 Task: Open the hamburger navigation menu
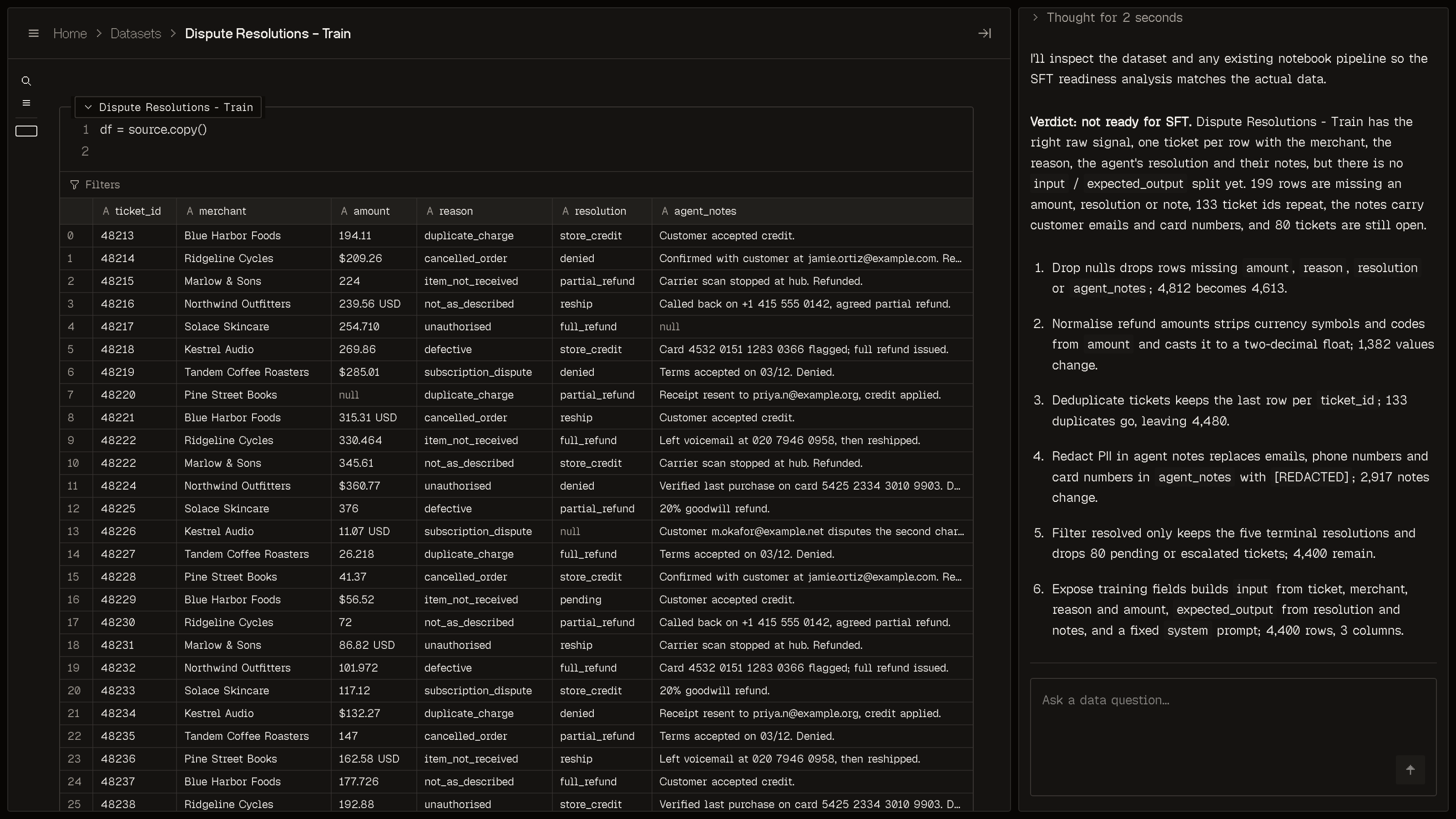point(33,34)
